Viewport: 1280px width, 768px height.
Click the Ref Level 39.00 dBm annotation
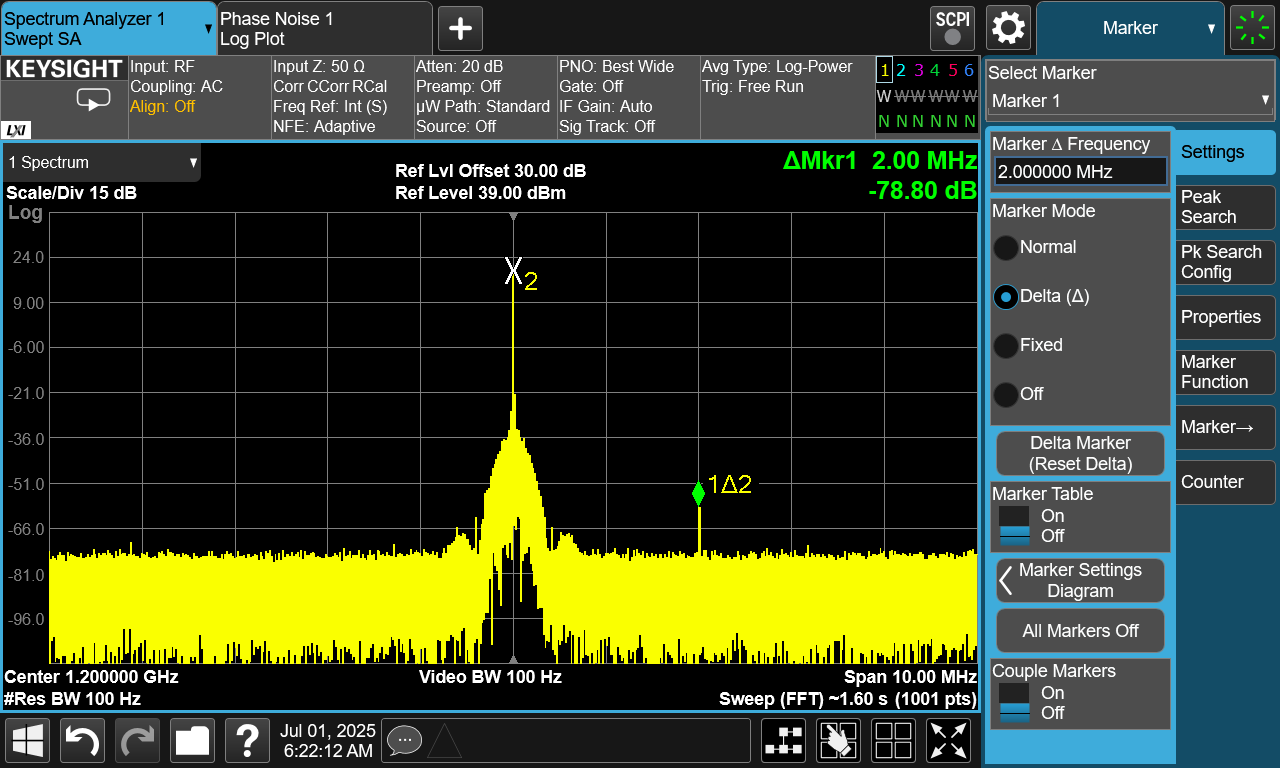coord(480,193)
